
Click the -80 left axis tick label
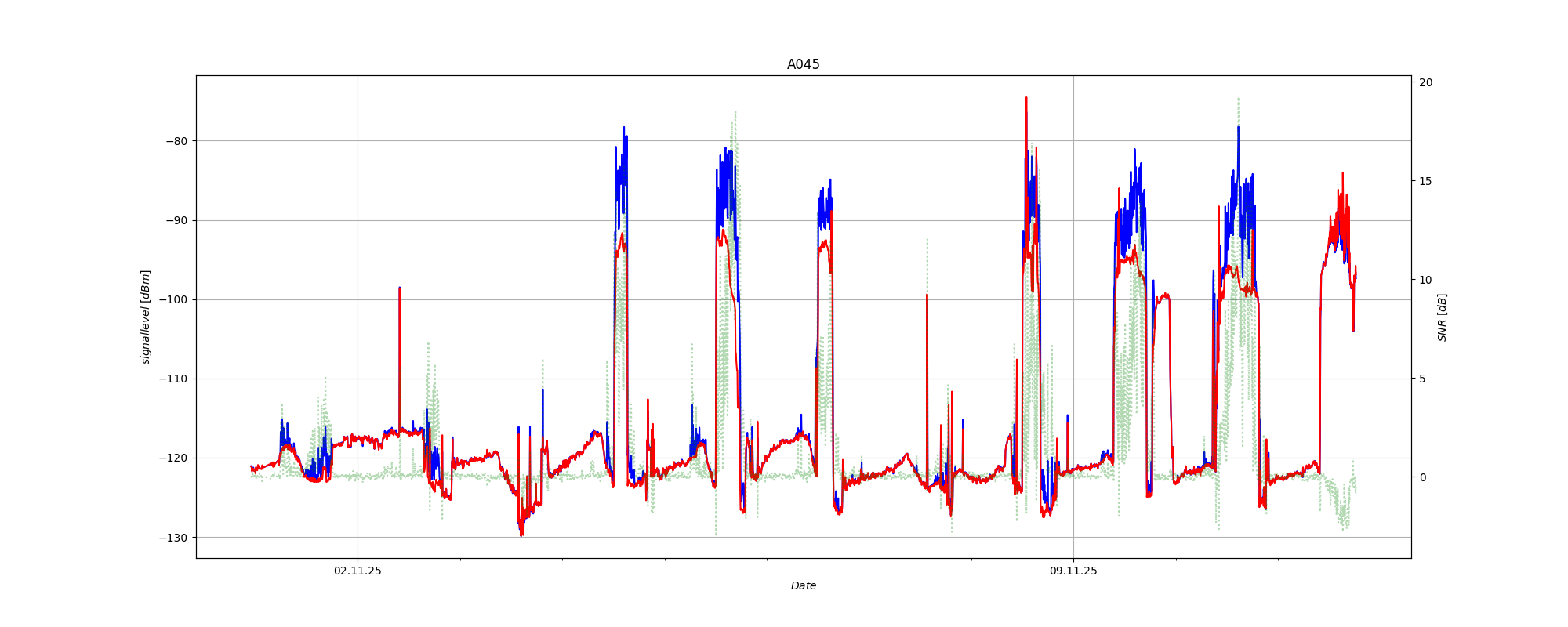point(176,141)
